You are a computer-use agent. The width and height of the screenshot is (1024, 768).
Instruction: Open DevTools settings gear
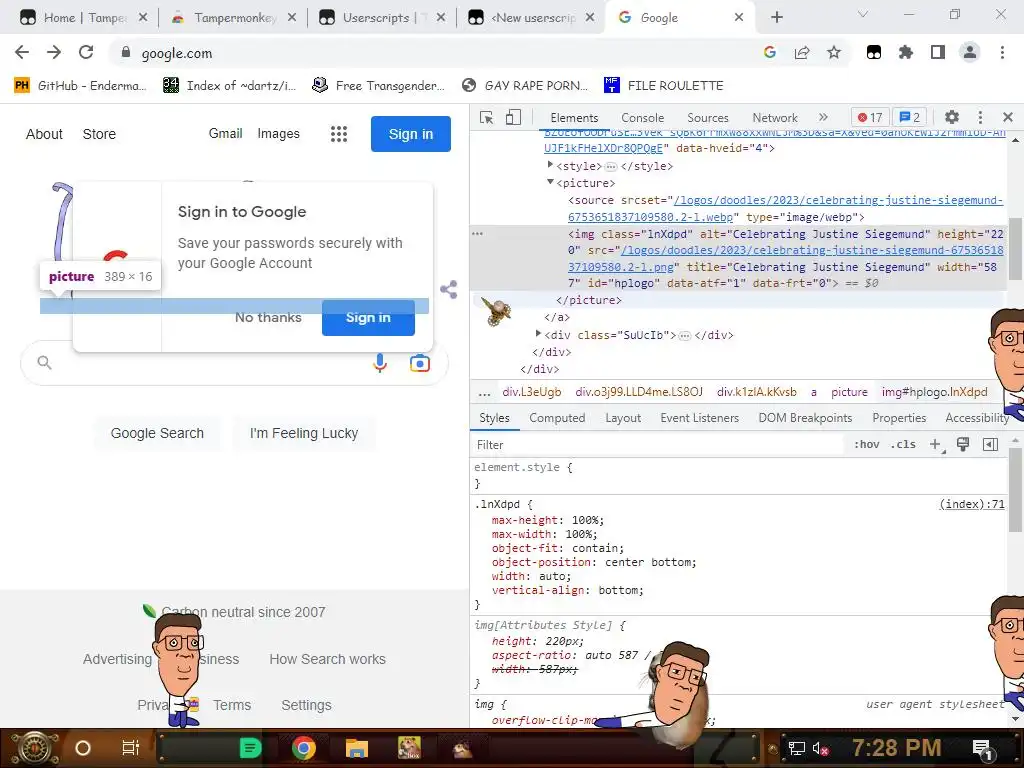pos(952,118)
